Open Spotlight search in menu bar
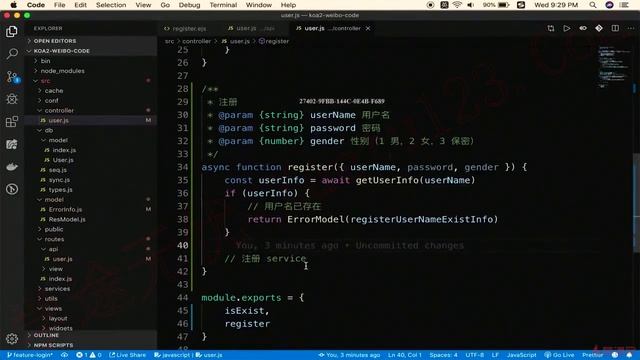The image size is (640, 360). (x=593, y=5)
